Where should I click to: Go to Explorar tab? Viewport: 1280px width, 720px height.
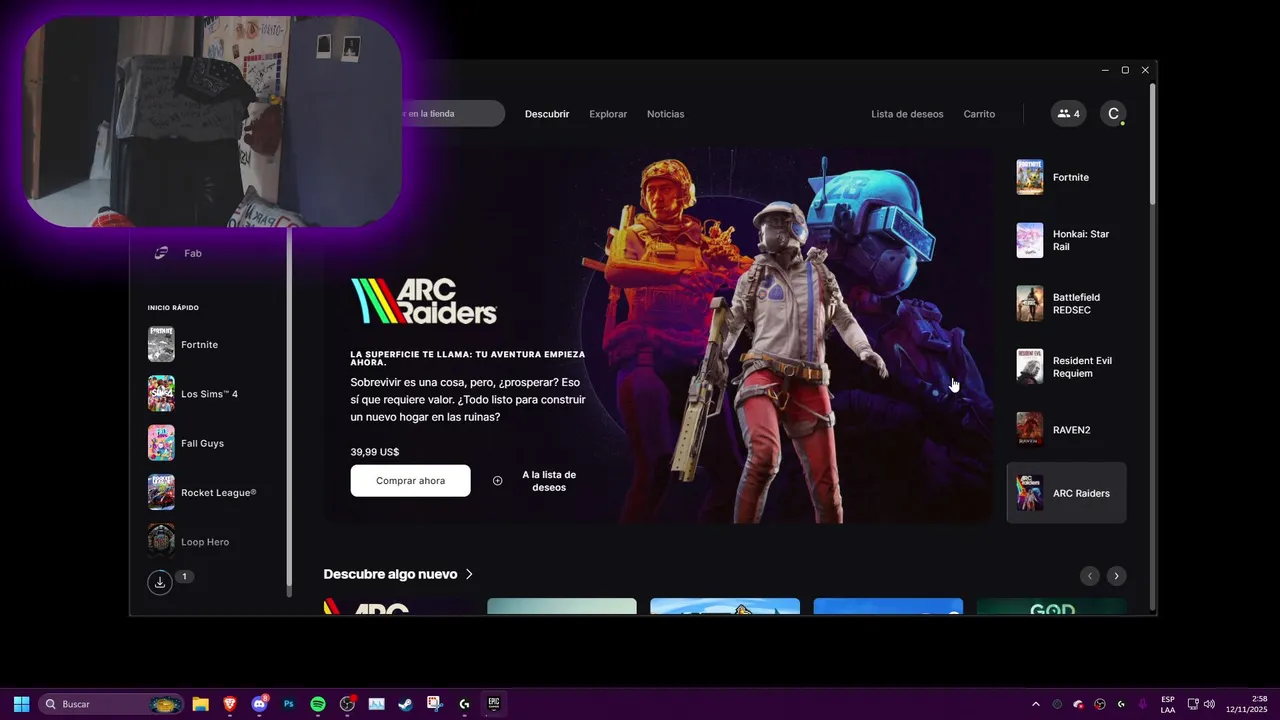point(608,114)
